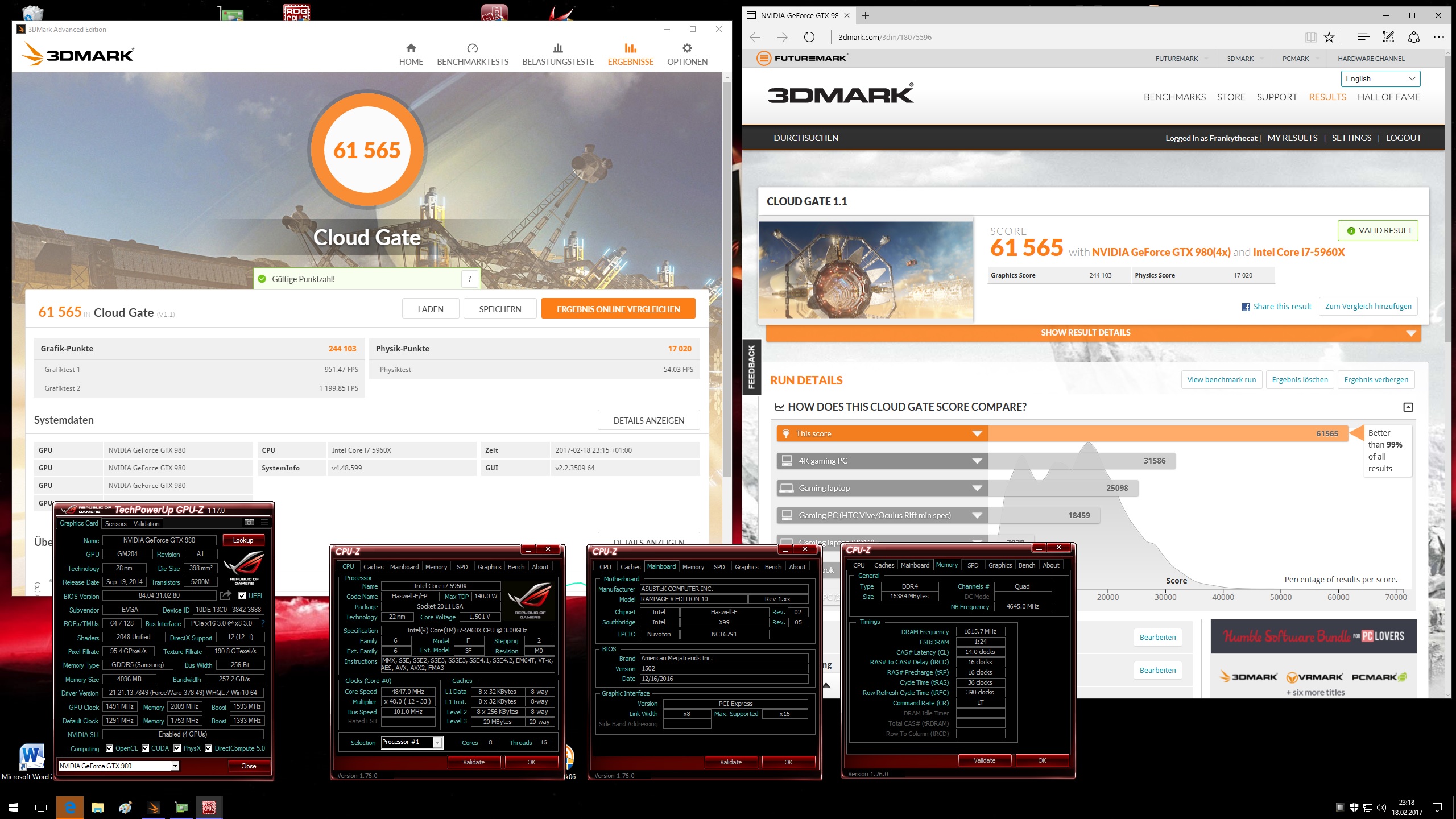1456x819 pixels.
Task: Toggle the CUDA checkbox in GPU-Z
Action: click(x=146, y=748)
